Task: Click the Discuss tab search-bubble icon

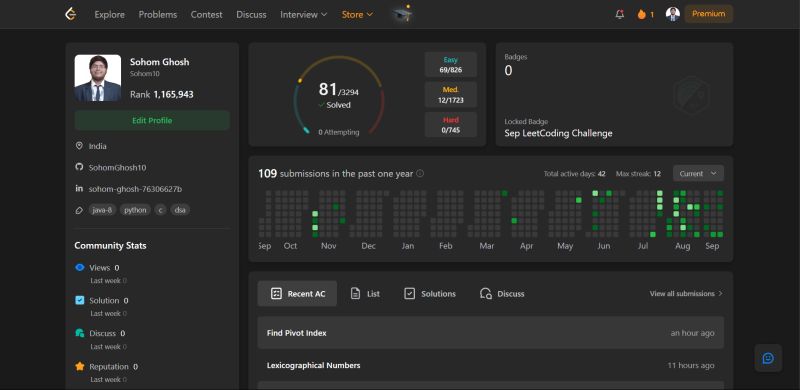Action: [486, 294]
